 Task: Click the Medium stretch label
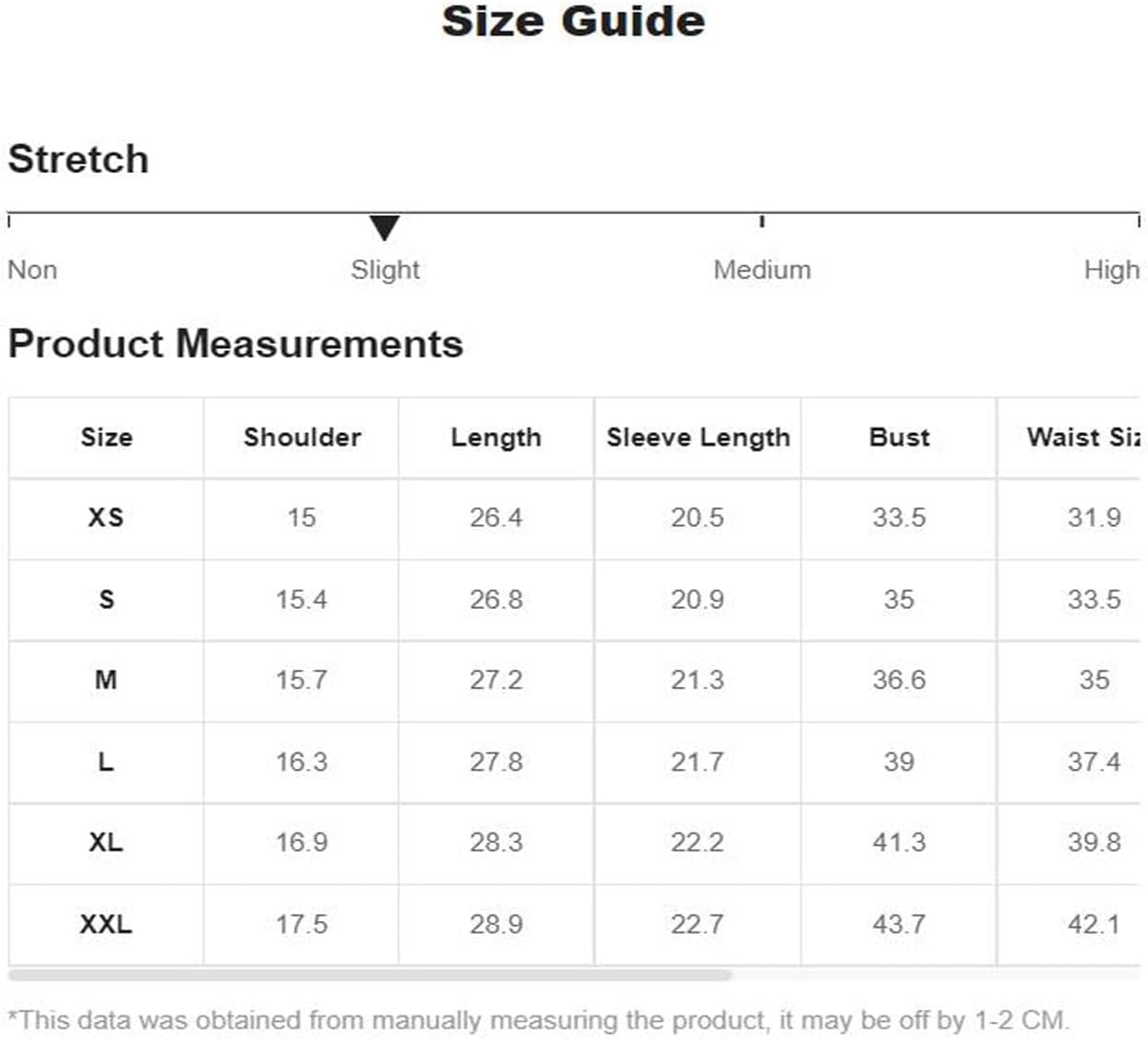pyautogui.click(x=762, y=270)
